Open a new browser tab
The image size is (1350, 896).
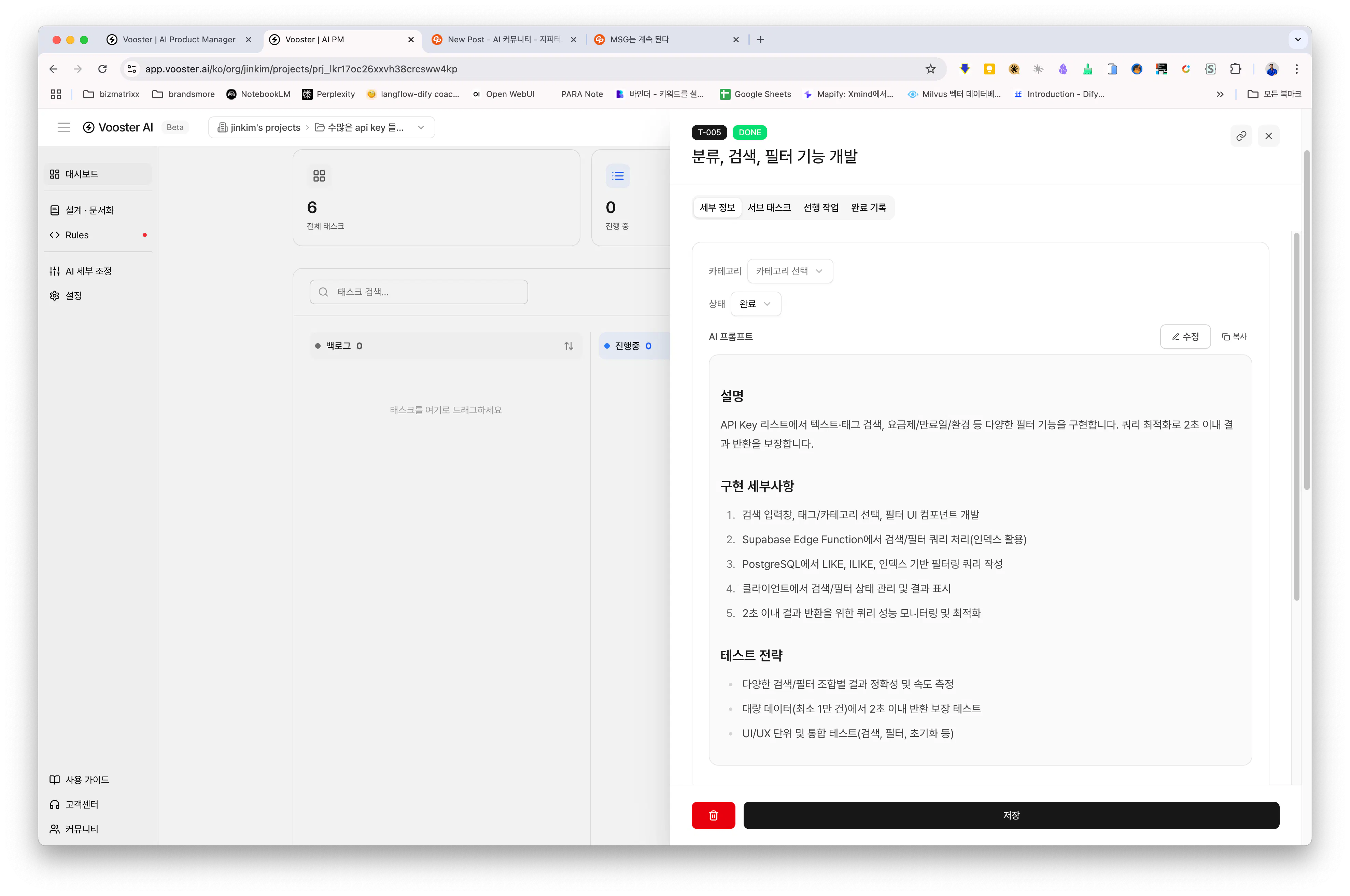(x=760, y=39)
